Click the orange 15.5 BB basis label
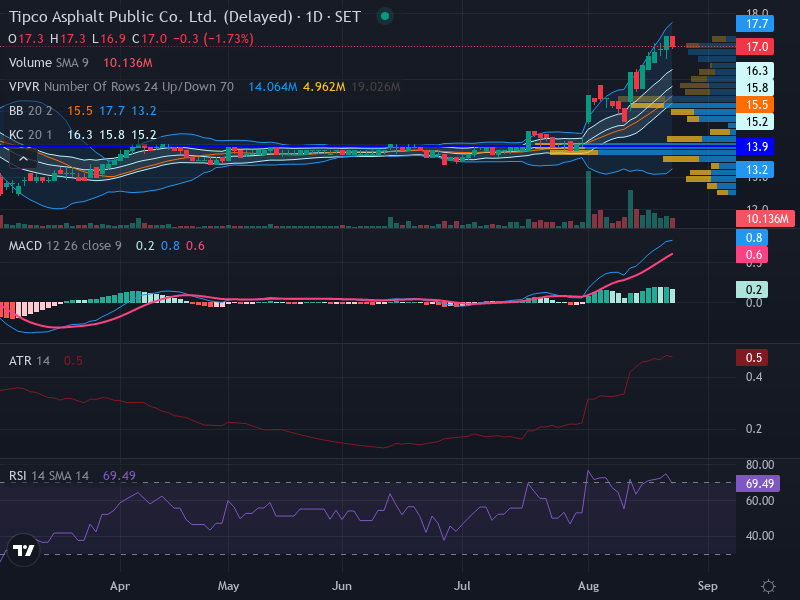The image size is (800, 600). (755, 105)
